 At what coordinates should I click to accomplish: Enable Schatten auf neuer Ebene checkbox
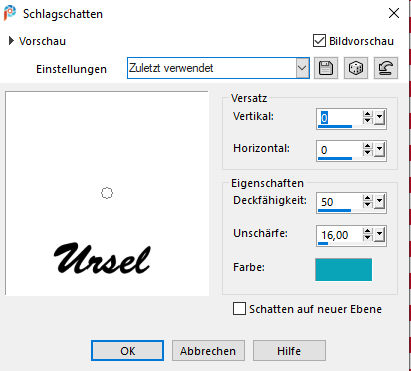[x=239, y=309]
